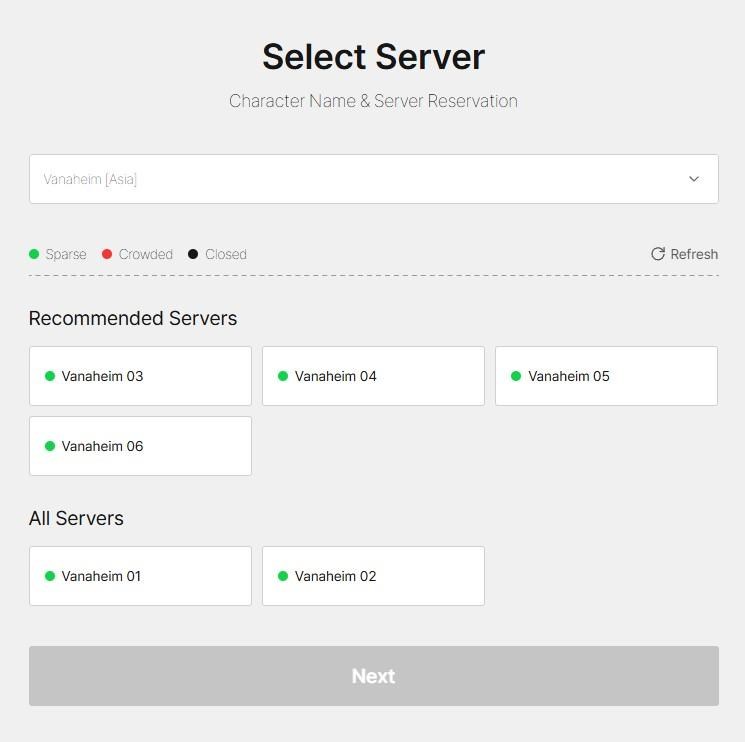Choose the Vanaheim 06 recommended server
The image size is (745, 742).
point(140,446)
